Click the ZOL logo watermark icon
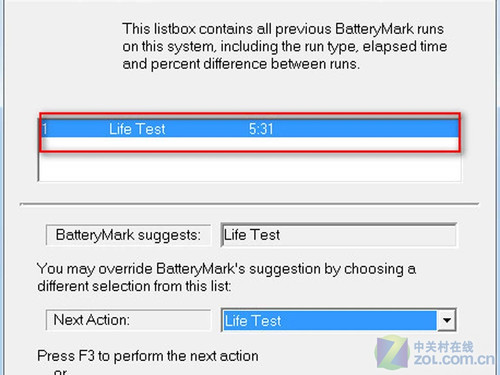This screenshot has height=375, width=500. coord(392,353)
